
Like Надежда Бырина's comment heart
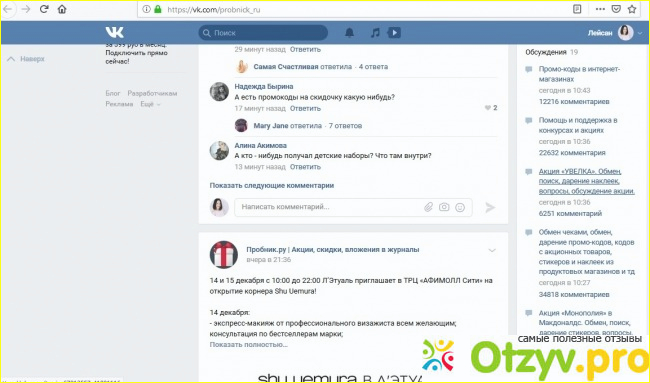click(x=488, y=108)
